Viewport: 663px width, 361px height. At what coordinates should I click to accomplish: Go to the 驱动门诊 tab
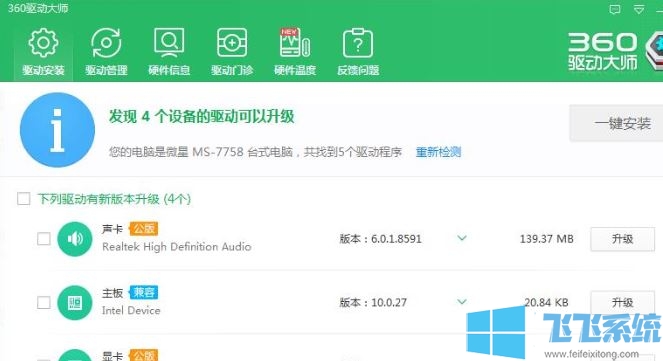point(232,52)
